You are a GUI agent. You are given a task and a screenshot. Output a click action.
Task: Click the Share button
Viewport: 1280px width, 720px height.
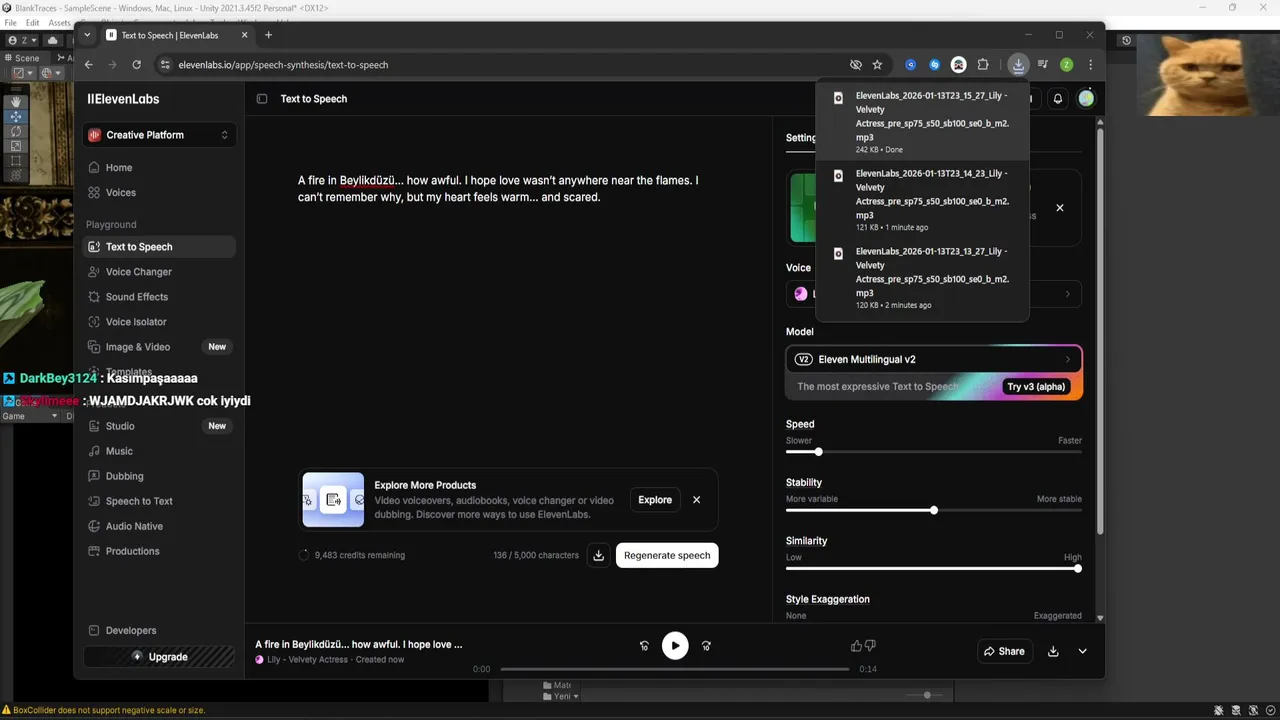click(1004, 651)
